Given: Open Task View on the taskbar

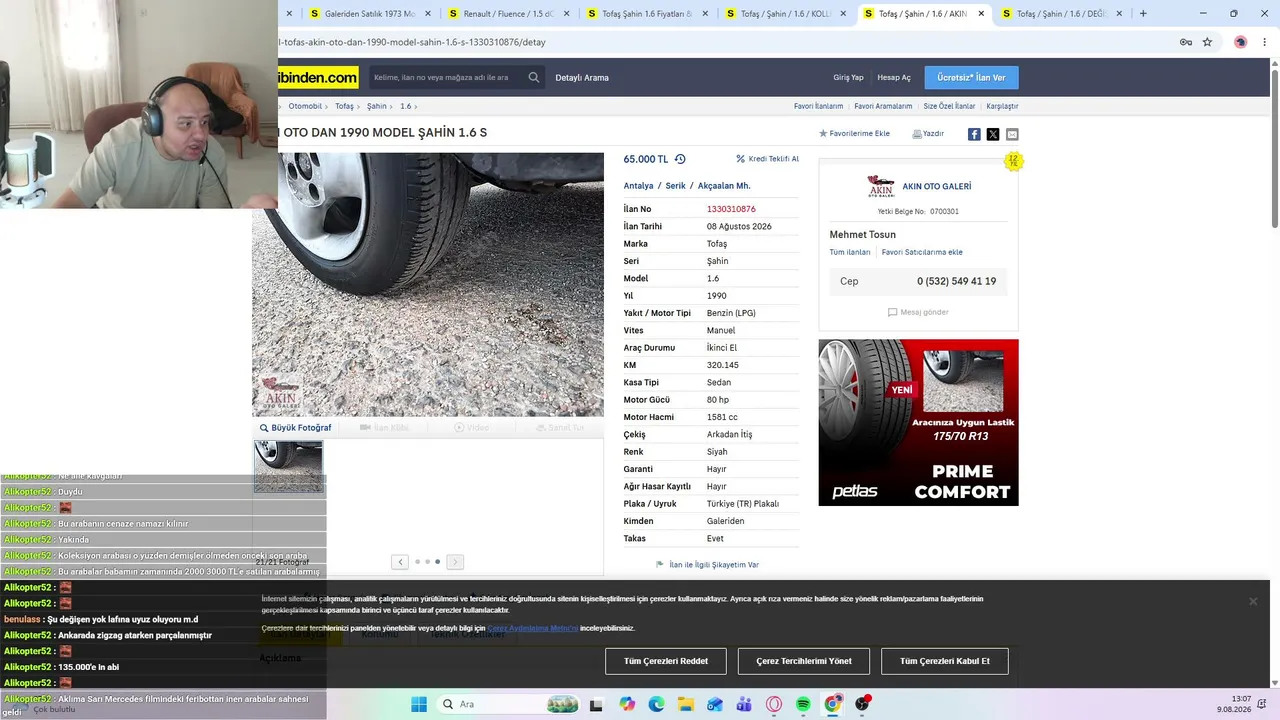Looking at the screenshot, I should [596, 704].
